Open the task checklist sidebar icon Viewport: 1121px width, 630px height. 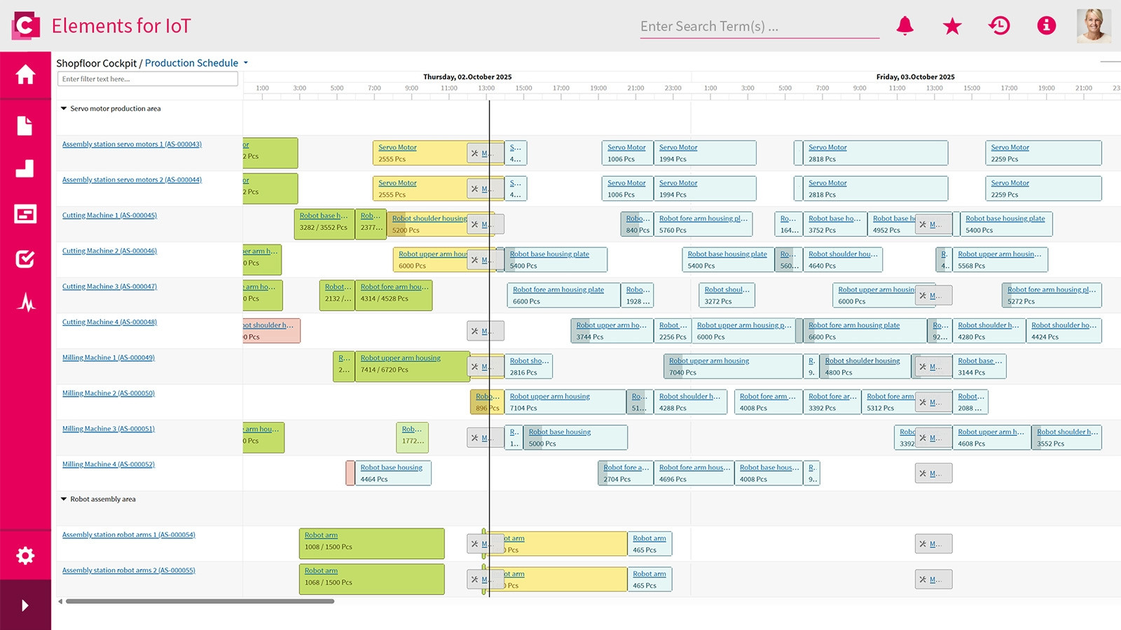click(25, 259)
